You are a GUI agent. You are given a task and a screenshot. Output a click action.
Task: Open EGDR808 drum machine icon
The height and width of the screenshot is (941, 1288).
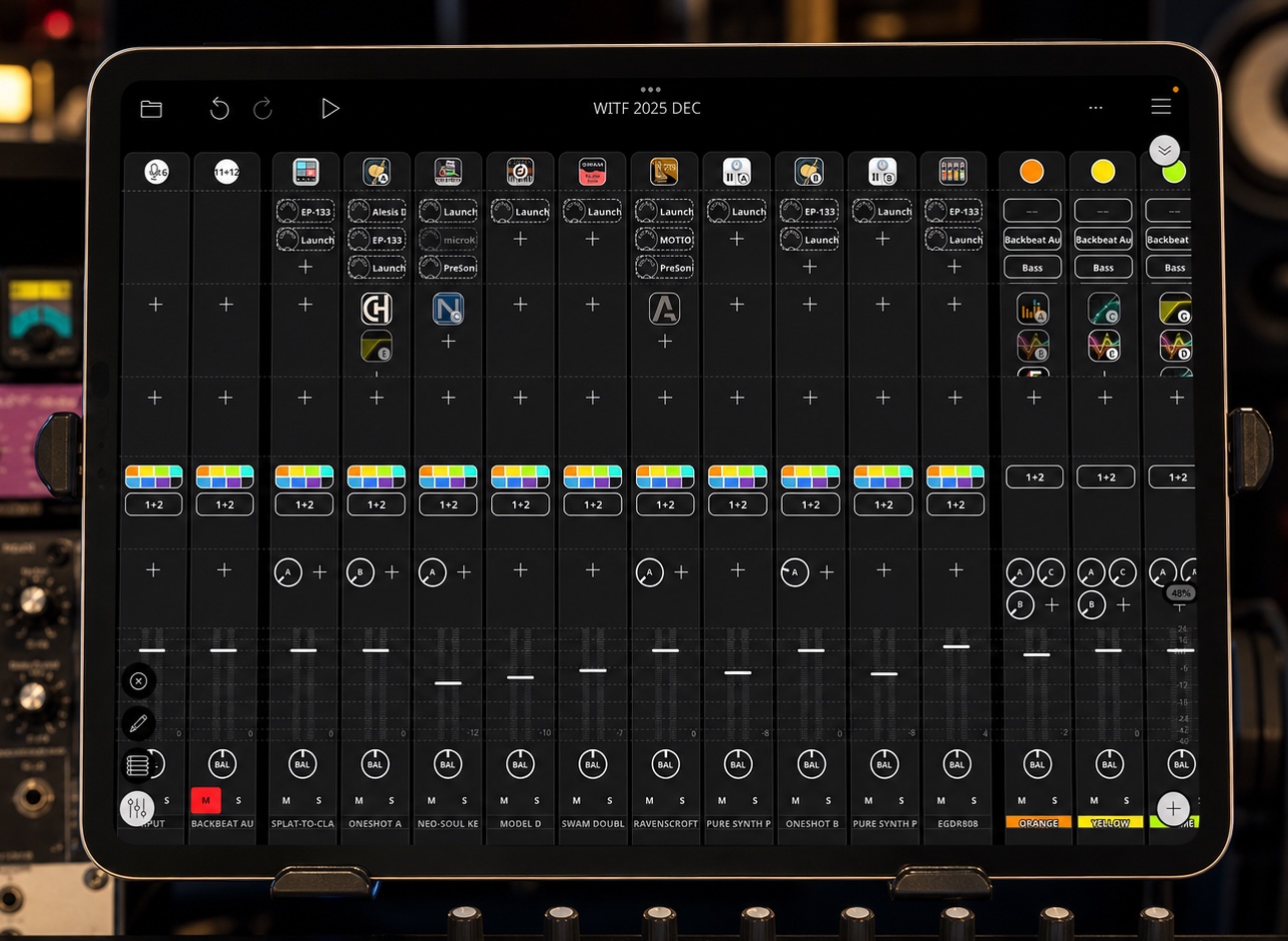pyautogui.click(x=954, y=172)
